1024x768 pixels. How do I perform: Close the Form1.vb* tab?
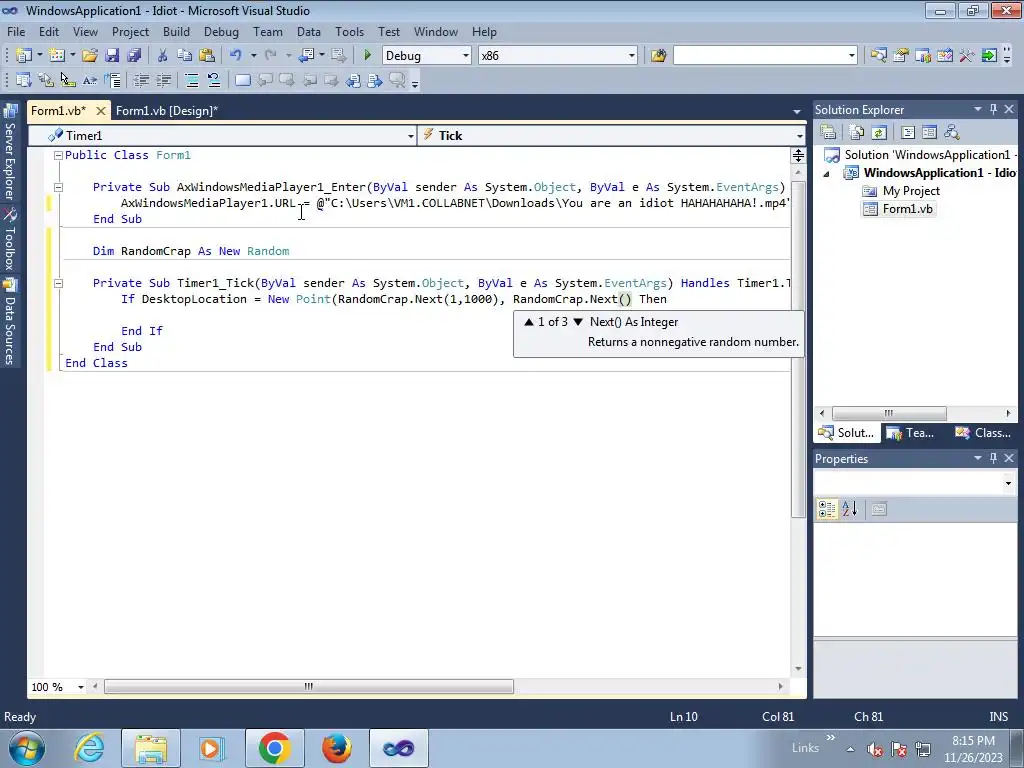tap(101, 111)
